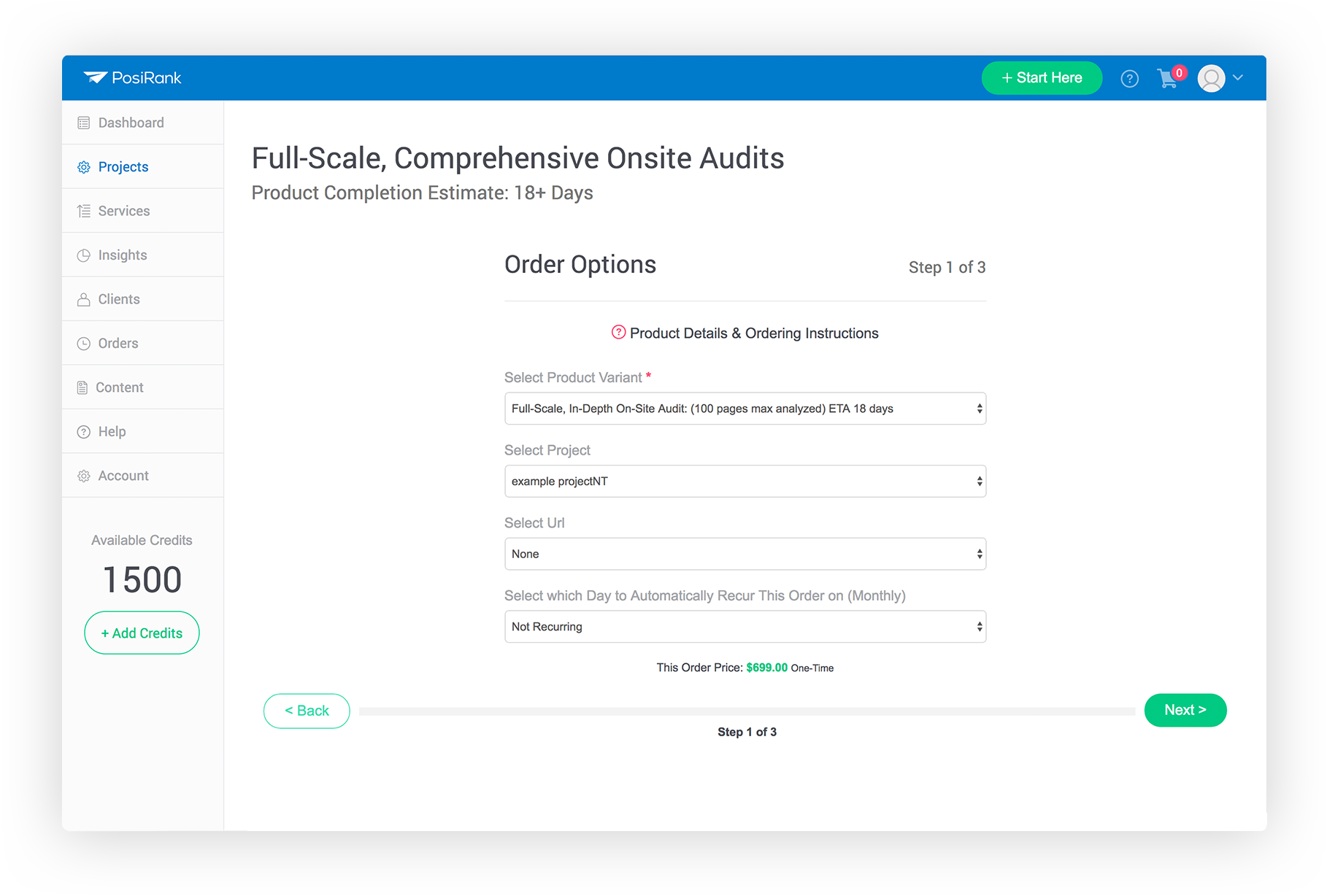1327x896 pixels.
Task: Click the 1500 available credits value
Action: pyautogui.click(x=142, y=580)
